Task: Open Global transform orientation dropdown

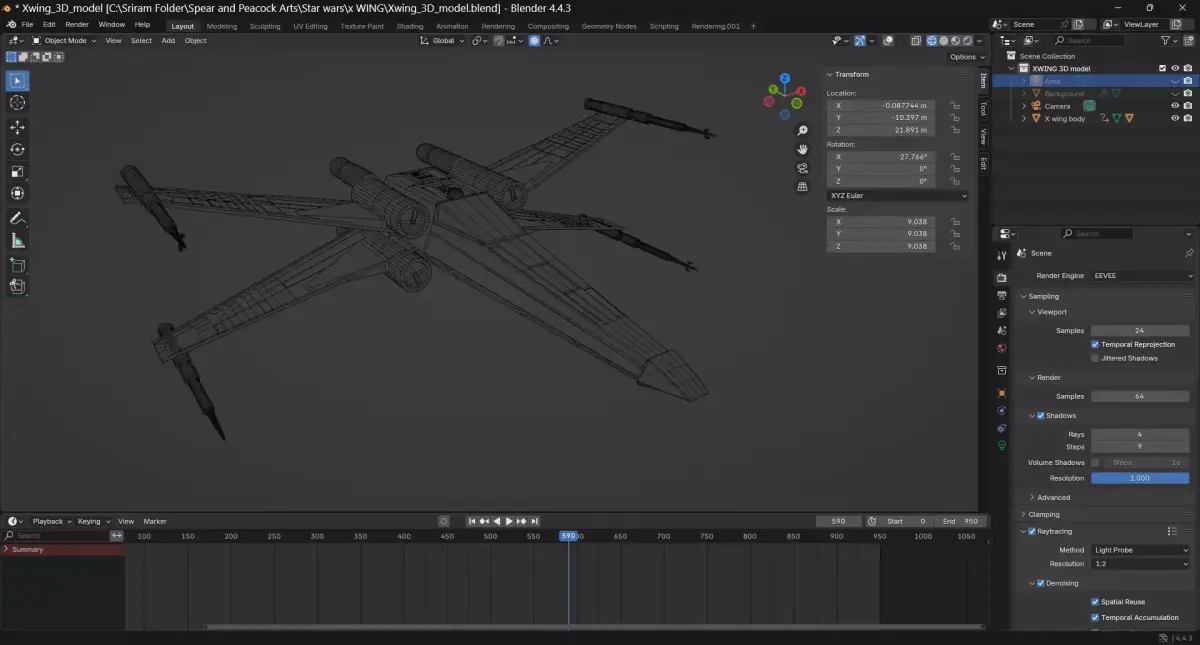Action: point(441,41)
